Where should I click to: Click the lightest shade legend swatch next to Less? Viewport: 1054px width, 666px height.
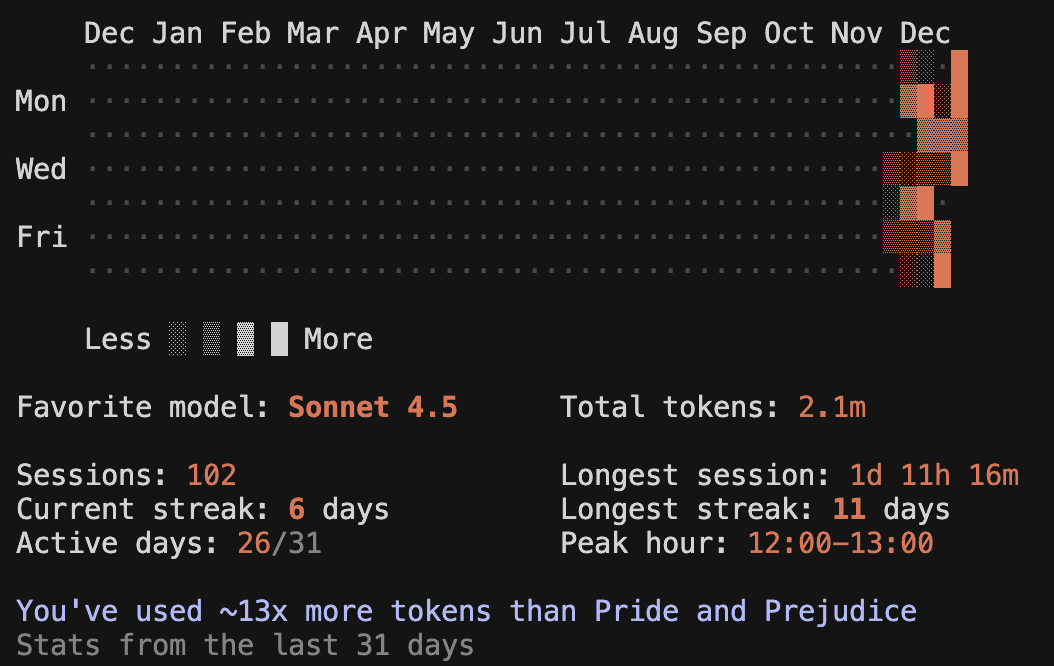tap(177, 339)
